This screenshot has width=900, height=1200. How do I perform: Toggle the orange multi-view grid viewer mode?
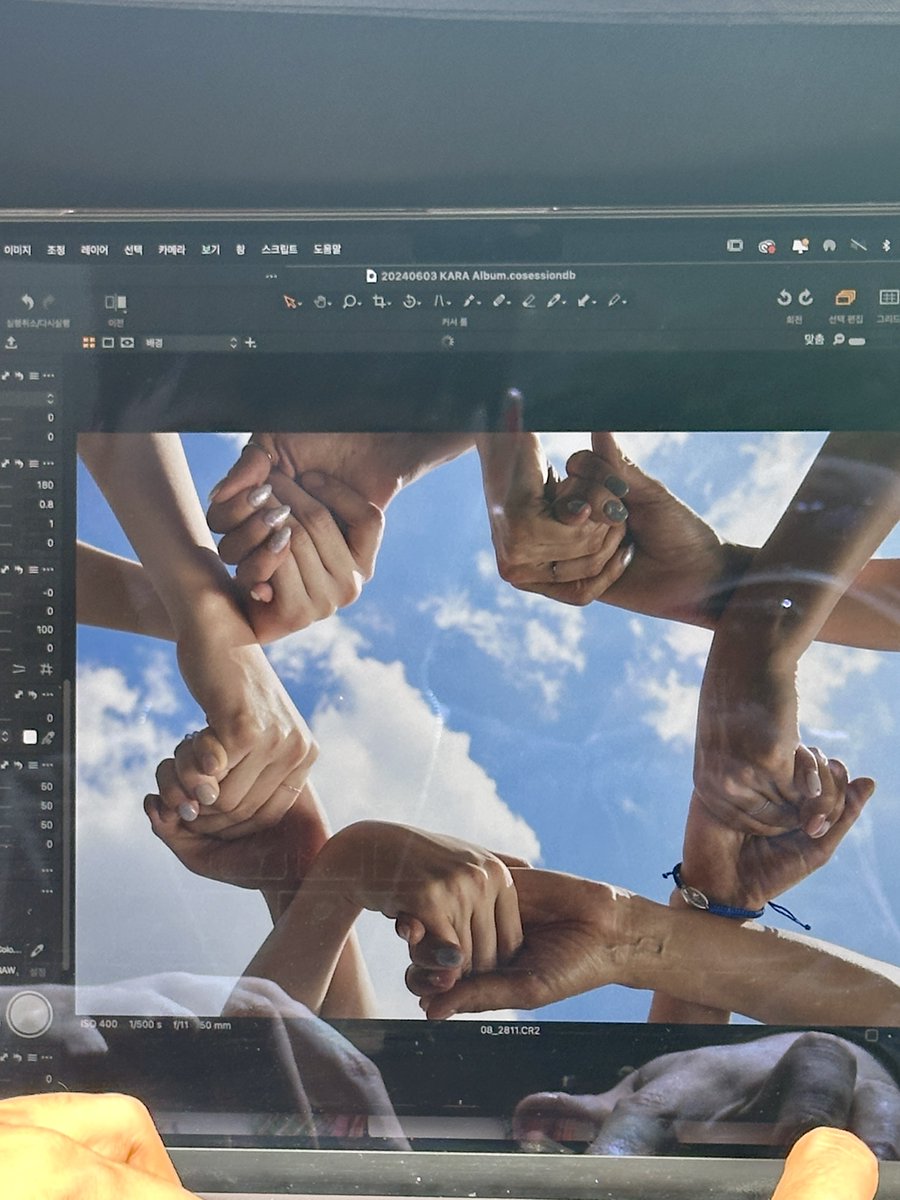(x=88, y=342)
